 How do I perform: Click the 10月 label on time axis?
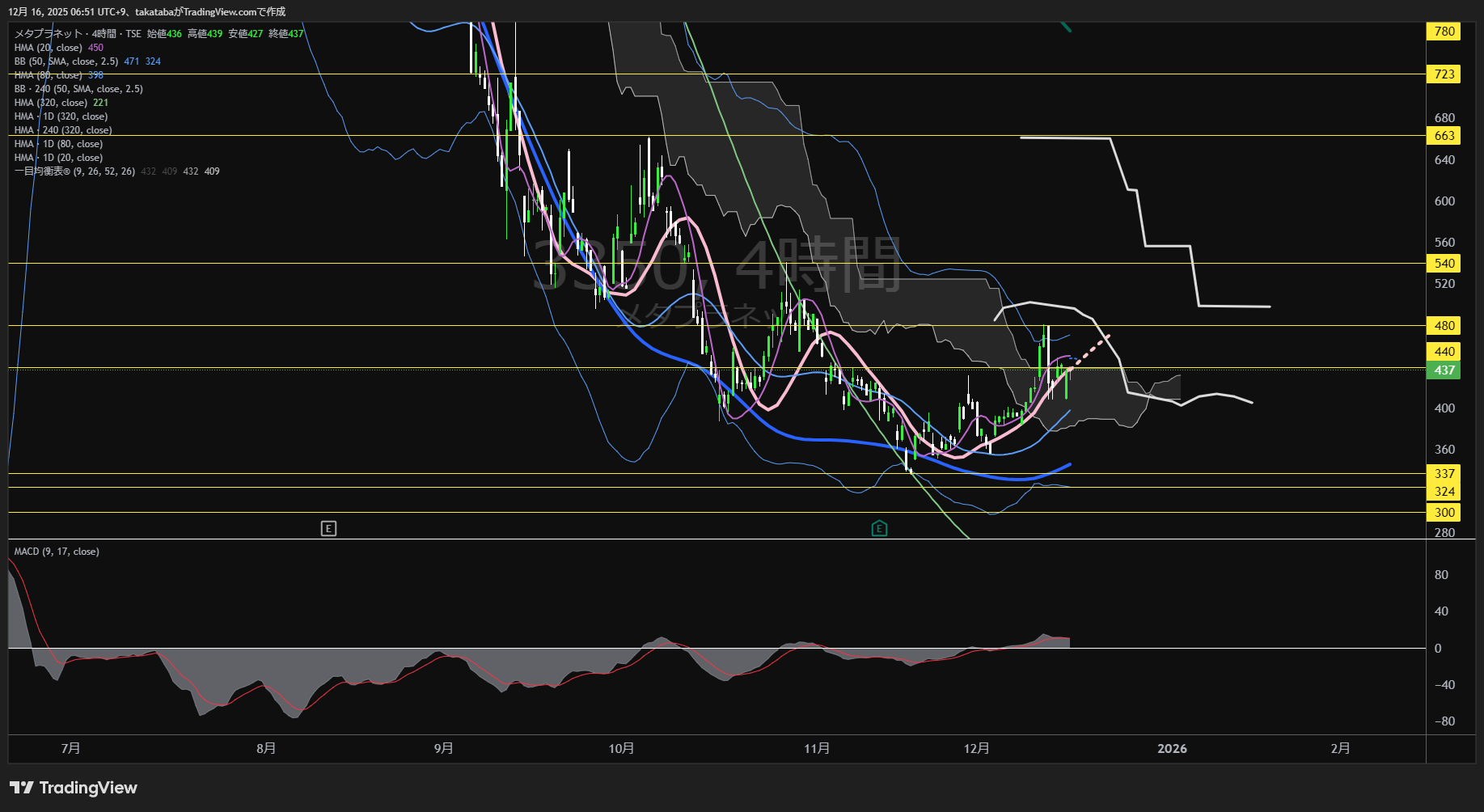621,749
